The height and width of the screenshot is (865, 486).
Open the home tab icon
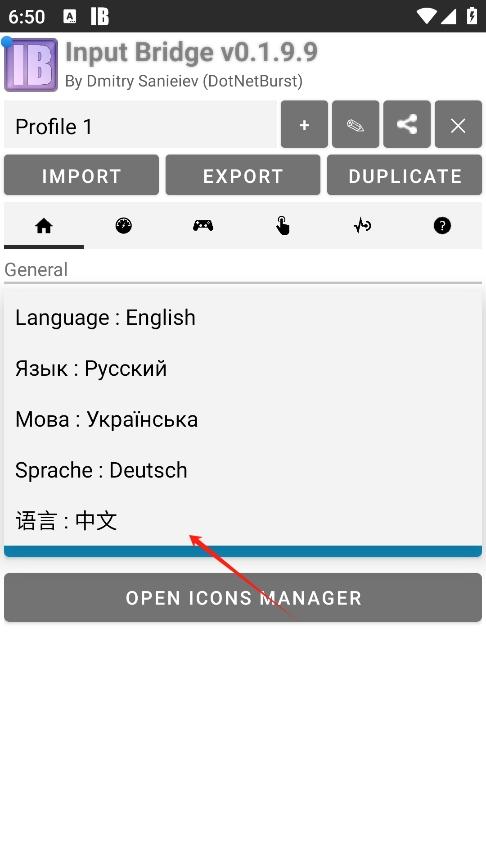coord(44,226)
